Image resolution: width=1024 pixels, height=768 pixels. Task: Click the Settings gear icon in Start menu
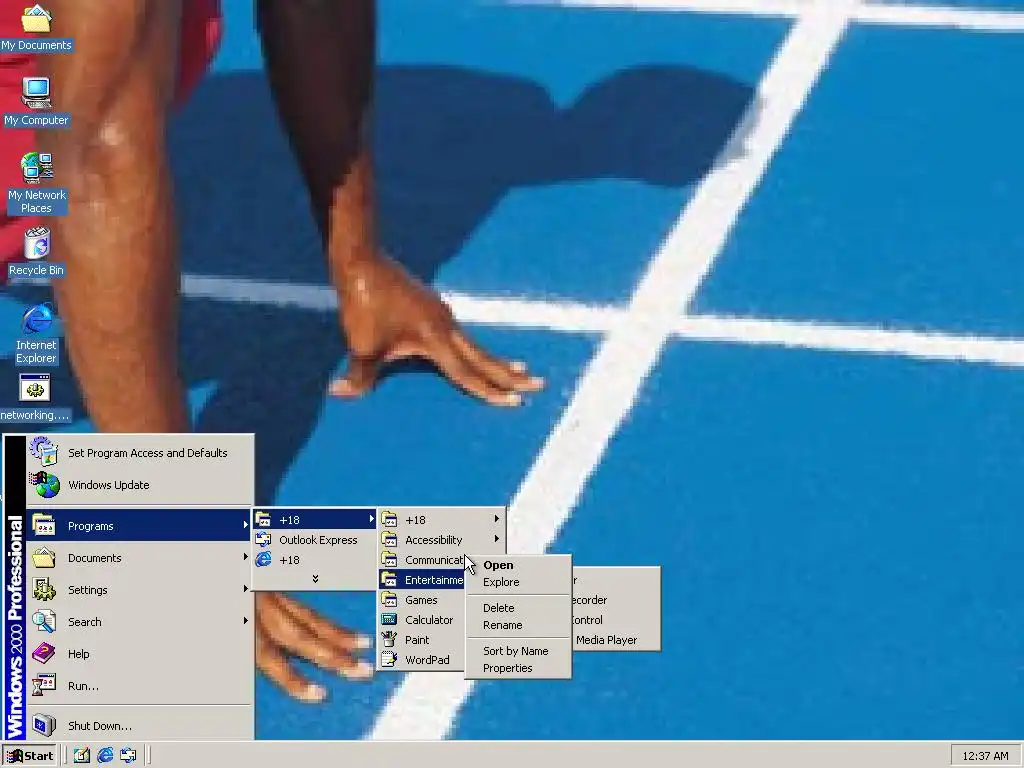pyautogui.click(x=44, y=590)
